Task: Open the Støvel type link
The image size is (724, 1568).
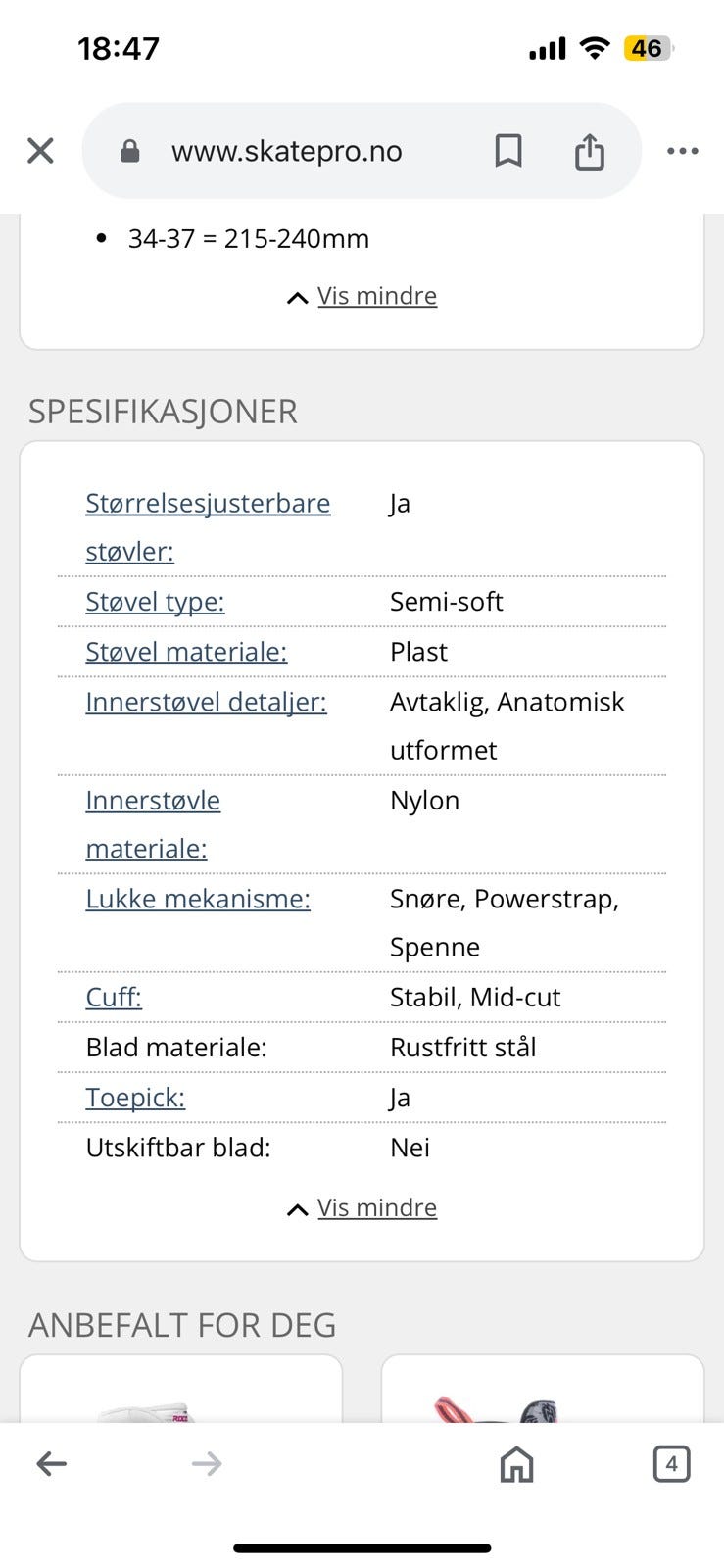Action: (x=155, y=602)
